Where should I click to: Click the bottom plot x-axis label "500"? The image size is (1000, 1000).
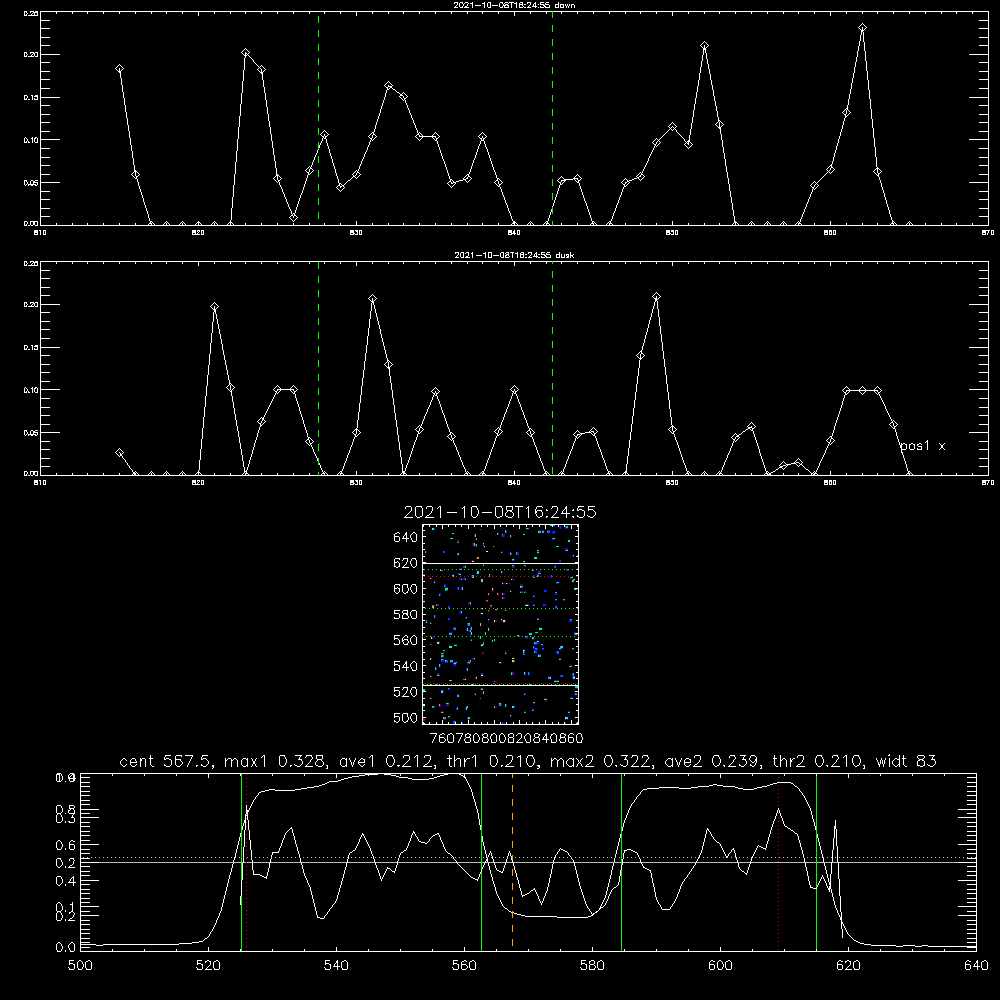coord(80,966)
